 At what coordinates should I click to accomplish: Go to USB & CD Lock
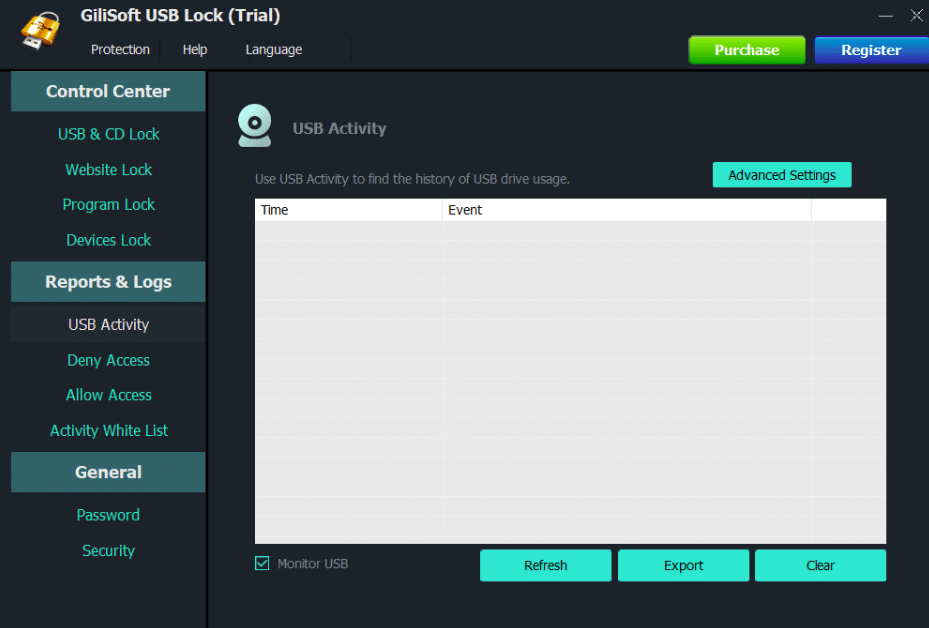[108, 134]
